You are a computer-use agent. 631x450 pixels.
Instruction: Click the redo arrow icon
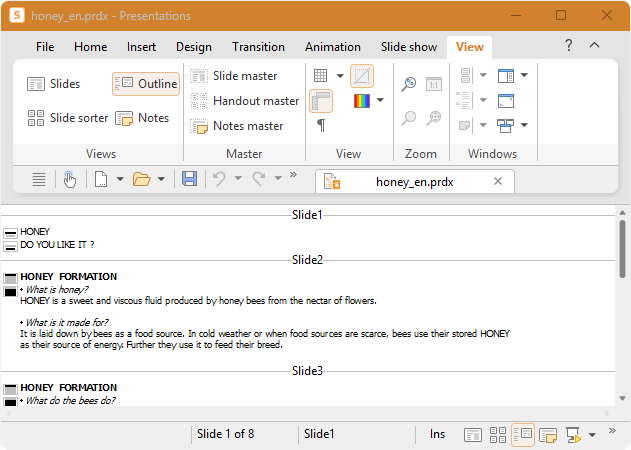(259, 178)
